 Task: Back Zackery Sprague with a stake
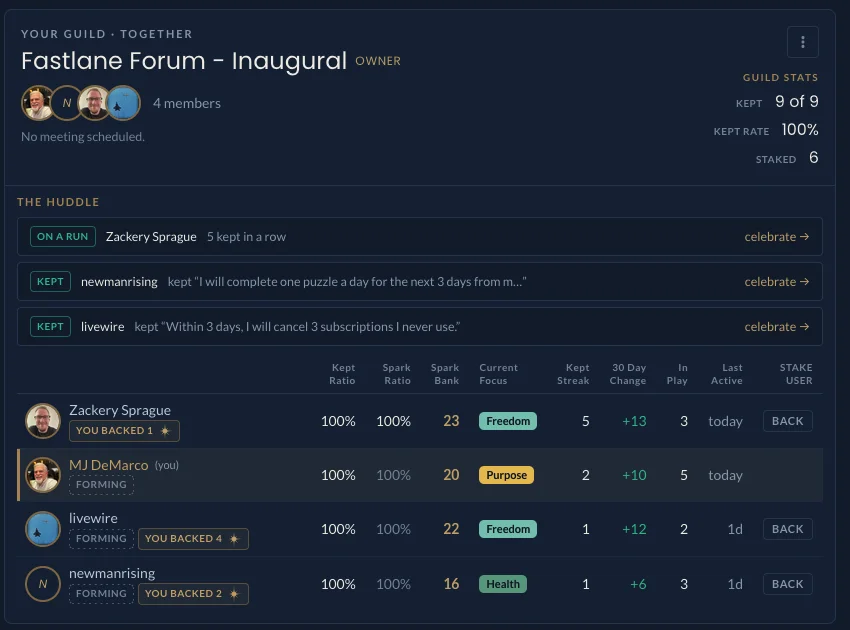788,421
